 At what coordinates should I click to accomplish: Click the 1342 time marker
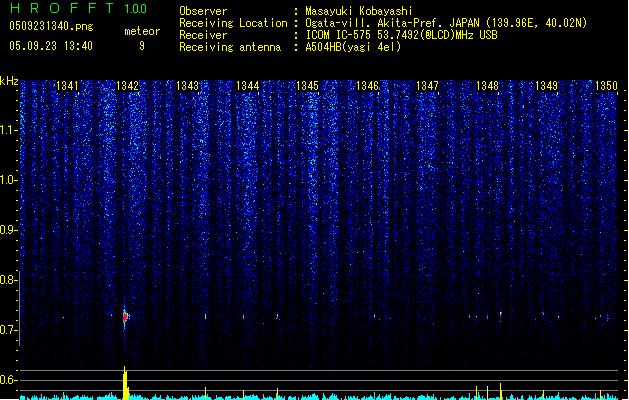click(x=127, y=86)
